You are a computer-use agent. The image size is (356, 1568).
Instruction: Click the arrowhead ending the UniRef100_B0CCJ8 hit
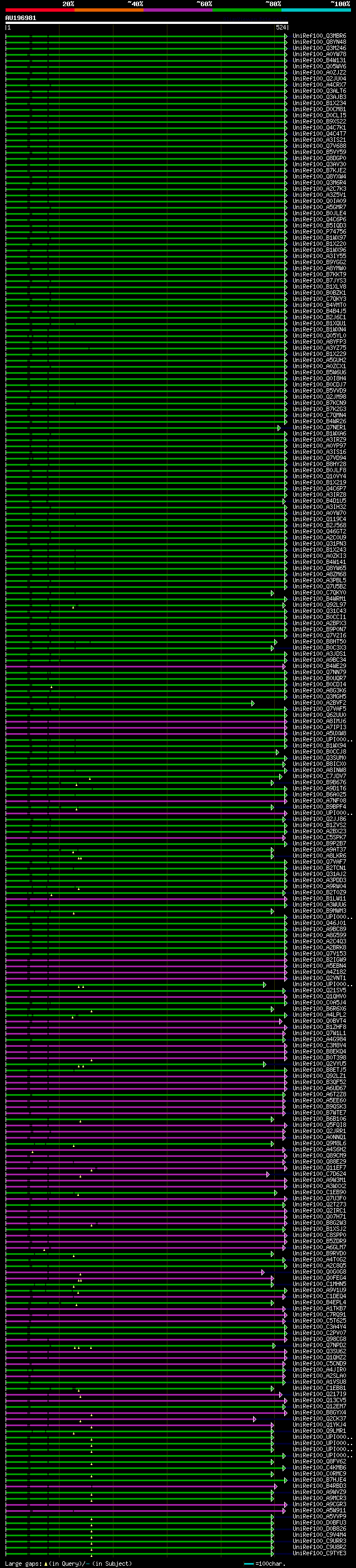click(278, 753)
